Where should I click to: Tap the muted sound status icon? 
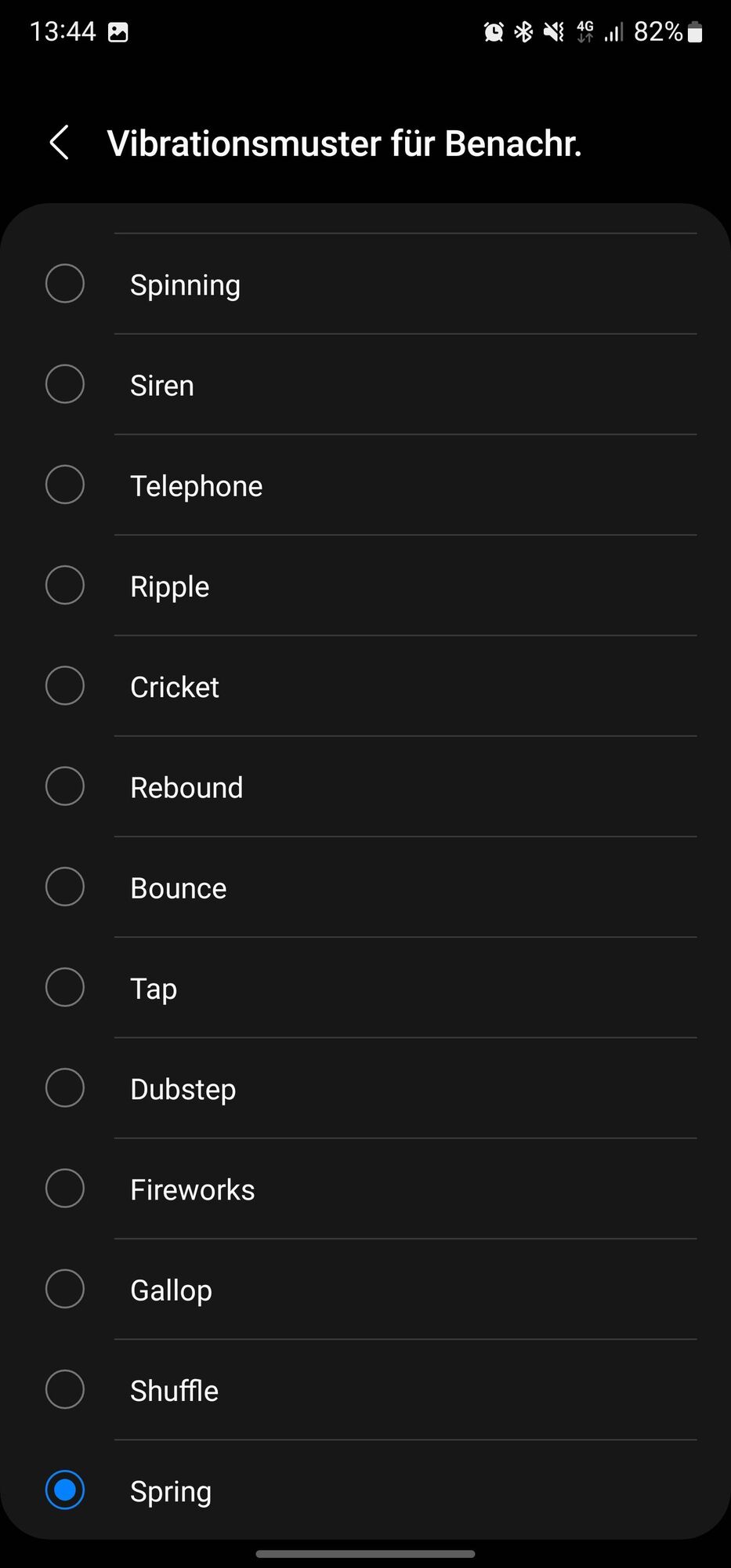(554, 32)
